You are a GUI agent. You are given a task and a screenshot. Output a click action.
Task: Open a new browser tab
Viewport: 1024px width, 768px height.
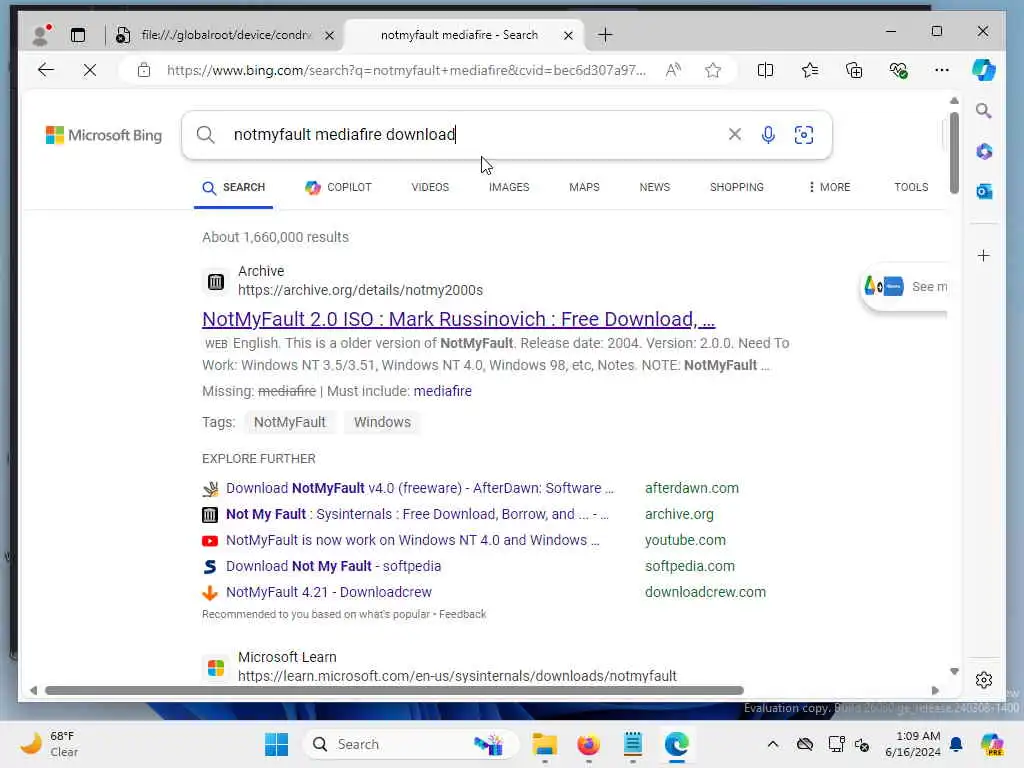click(x=605, y=35)
